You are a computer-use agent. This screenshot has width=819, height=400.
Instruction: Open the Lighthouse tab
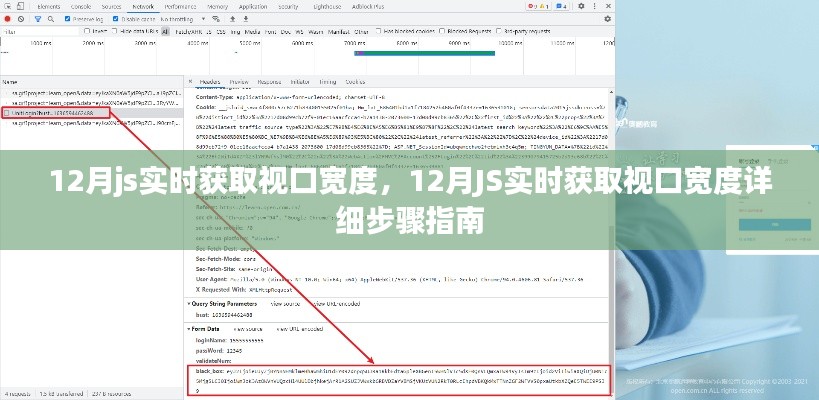pos(325,6)
